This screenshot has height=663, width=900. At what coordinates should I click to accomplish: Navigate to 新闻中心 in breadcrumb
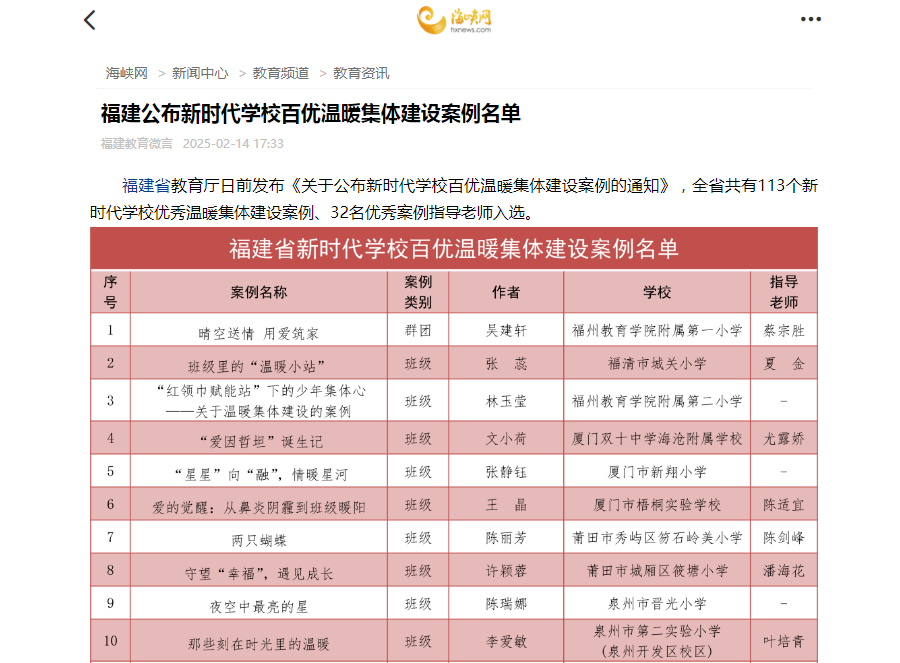[200, 73]
